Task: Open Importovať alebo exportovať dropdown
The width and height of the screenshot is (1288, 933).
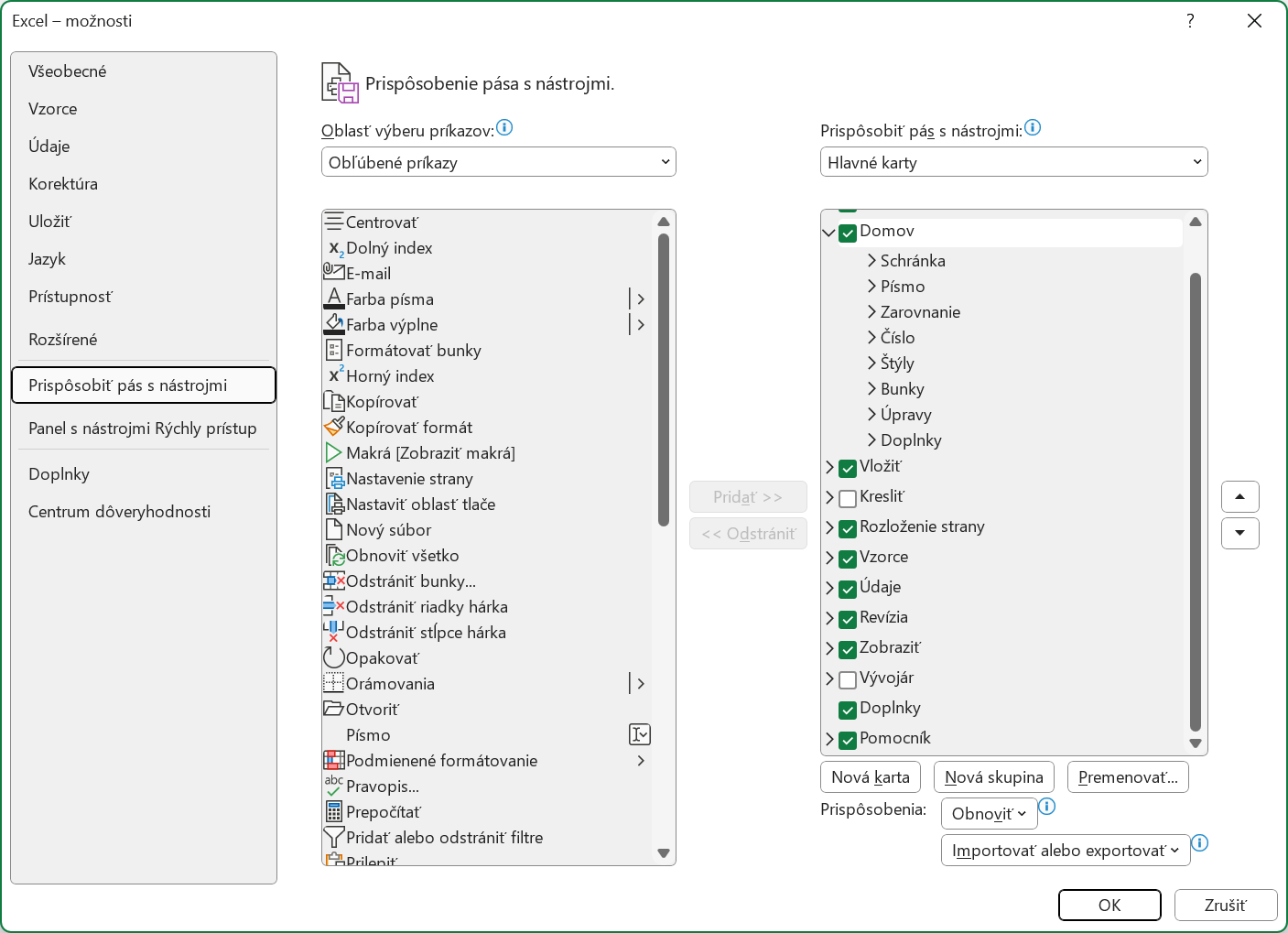Action: 1066,850
